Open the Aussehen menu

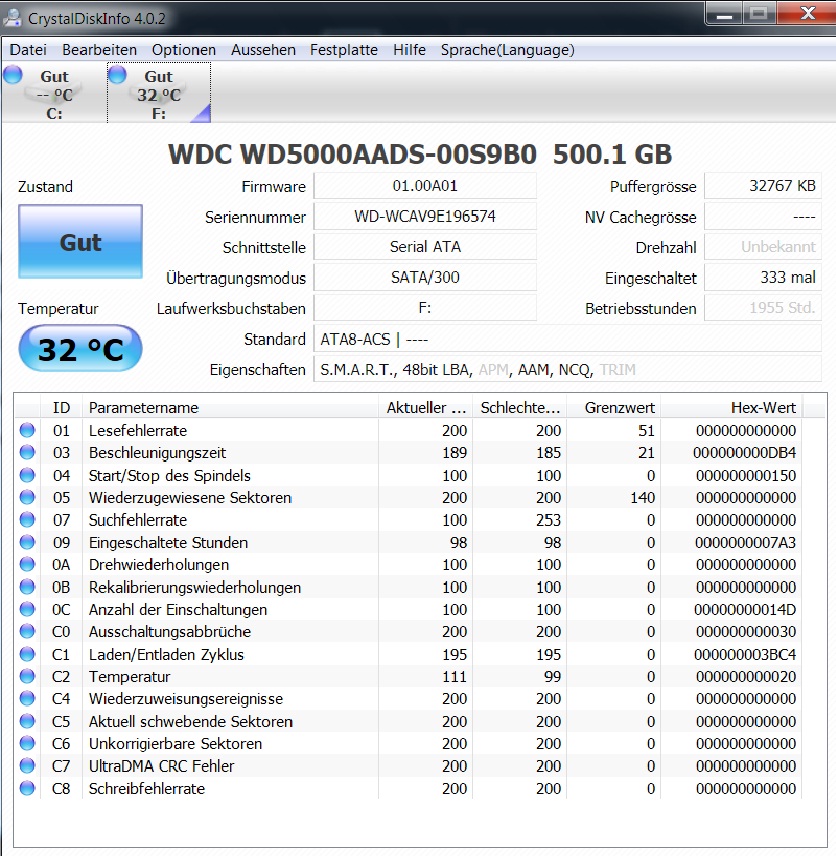[x=263, y=50]
